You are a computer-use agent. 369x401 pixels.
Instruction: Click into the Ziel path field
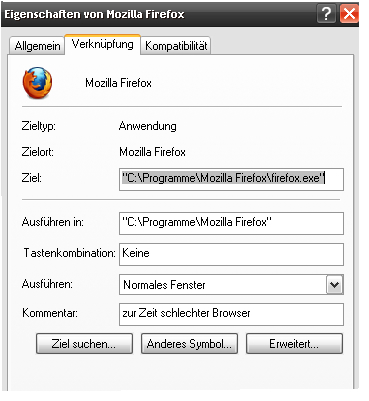(x=231, y=179)
